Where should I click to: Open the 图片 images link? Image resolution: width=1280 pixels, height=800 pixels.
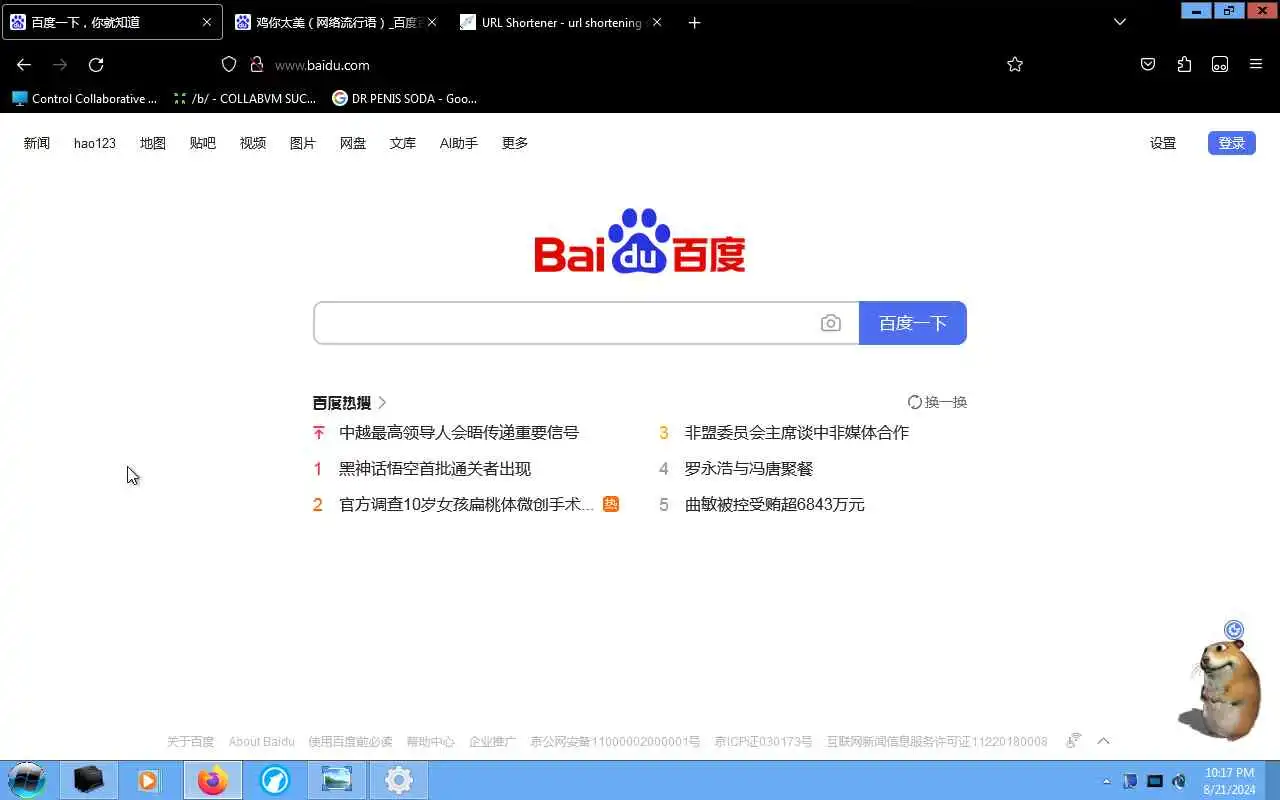[x=303, y=143]
